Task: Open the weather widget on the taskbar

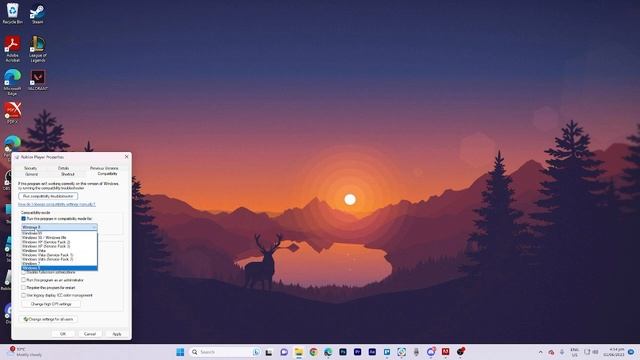Action: (x=24, y=352)
